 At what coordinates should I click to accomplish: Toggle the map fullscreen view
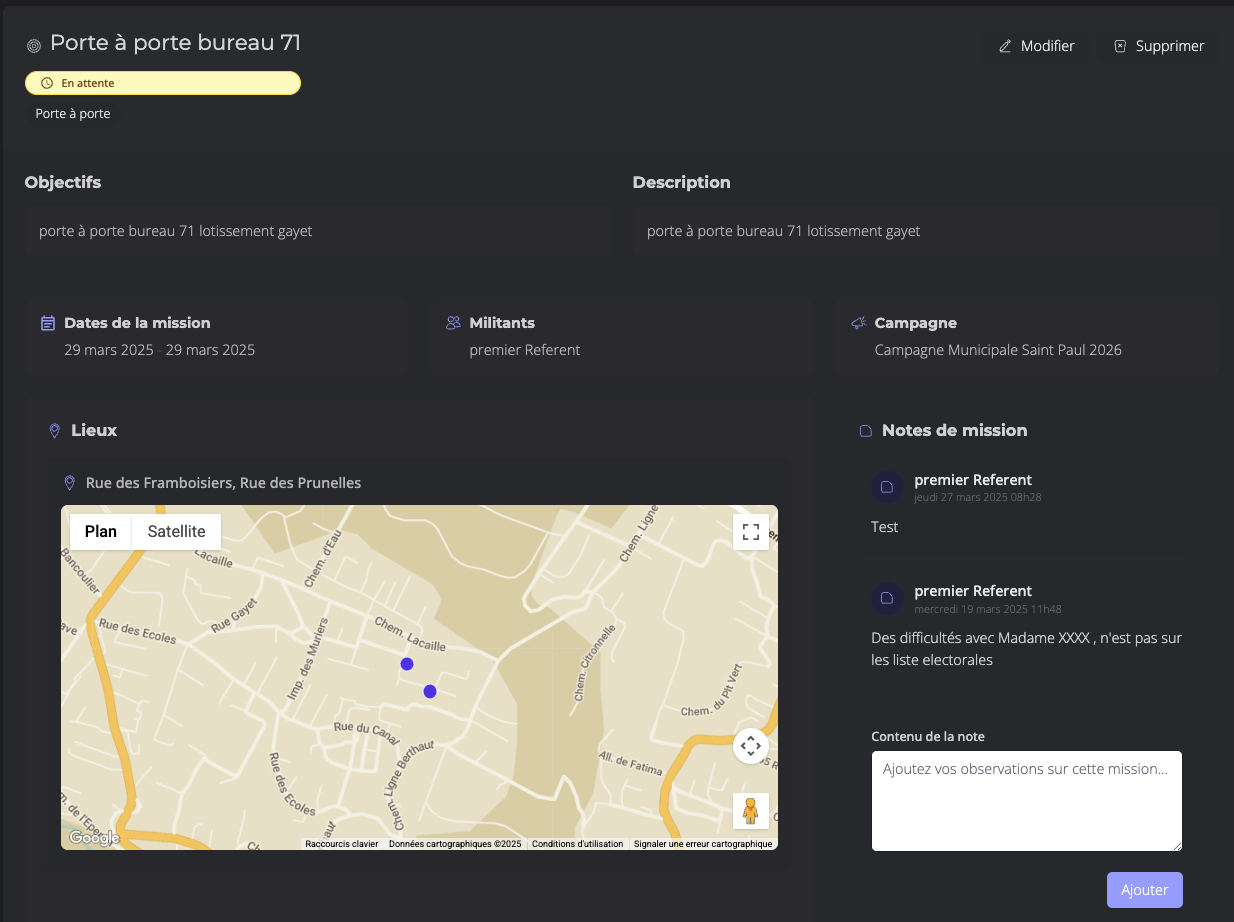point(751,532)
